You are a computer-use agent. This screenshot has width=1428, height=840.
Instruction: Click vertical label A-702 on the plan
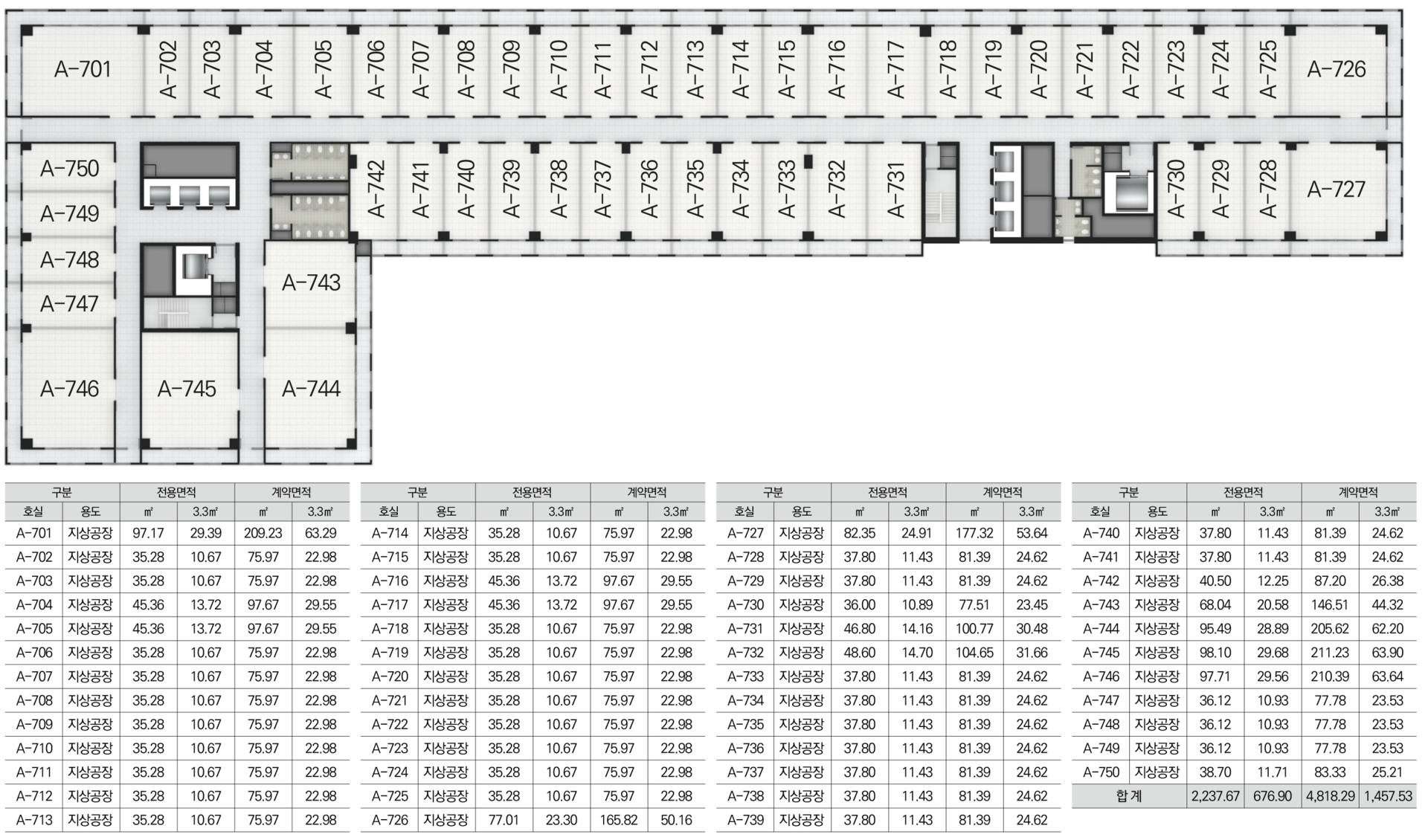point(169,69)
